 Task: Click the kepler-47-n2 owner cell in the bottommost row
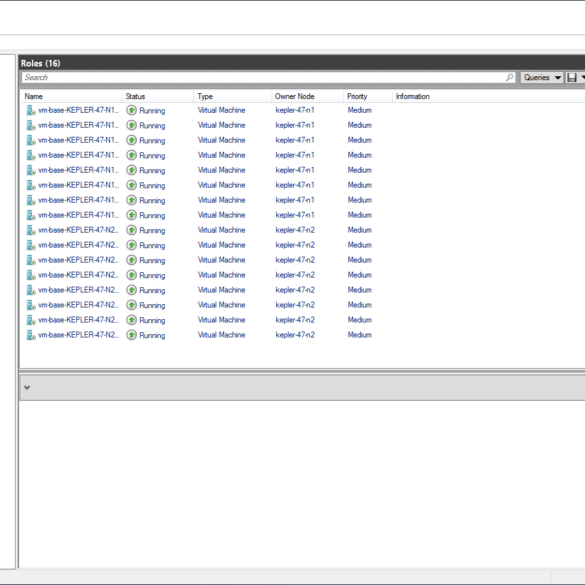(x=295, y=335)
